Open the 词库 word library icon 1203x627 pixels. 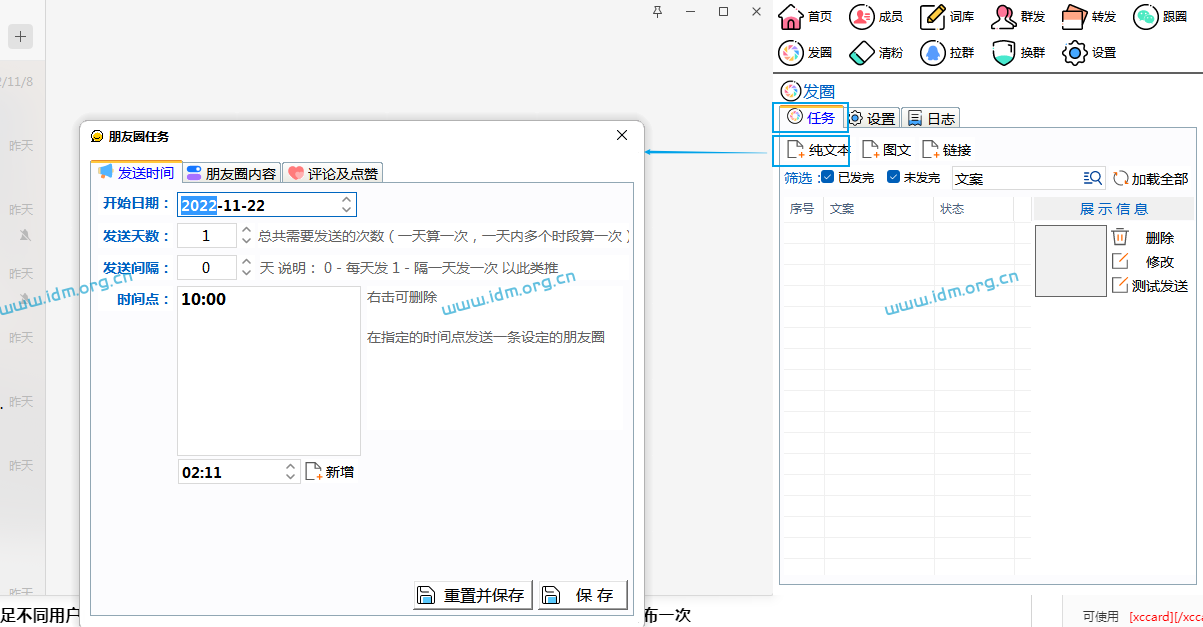tap(933, 17)
